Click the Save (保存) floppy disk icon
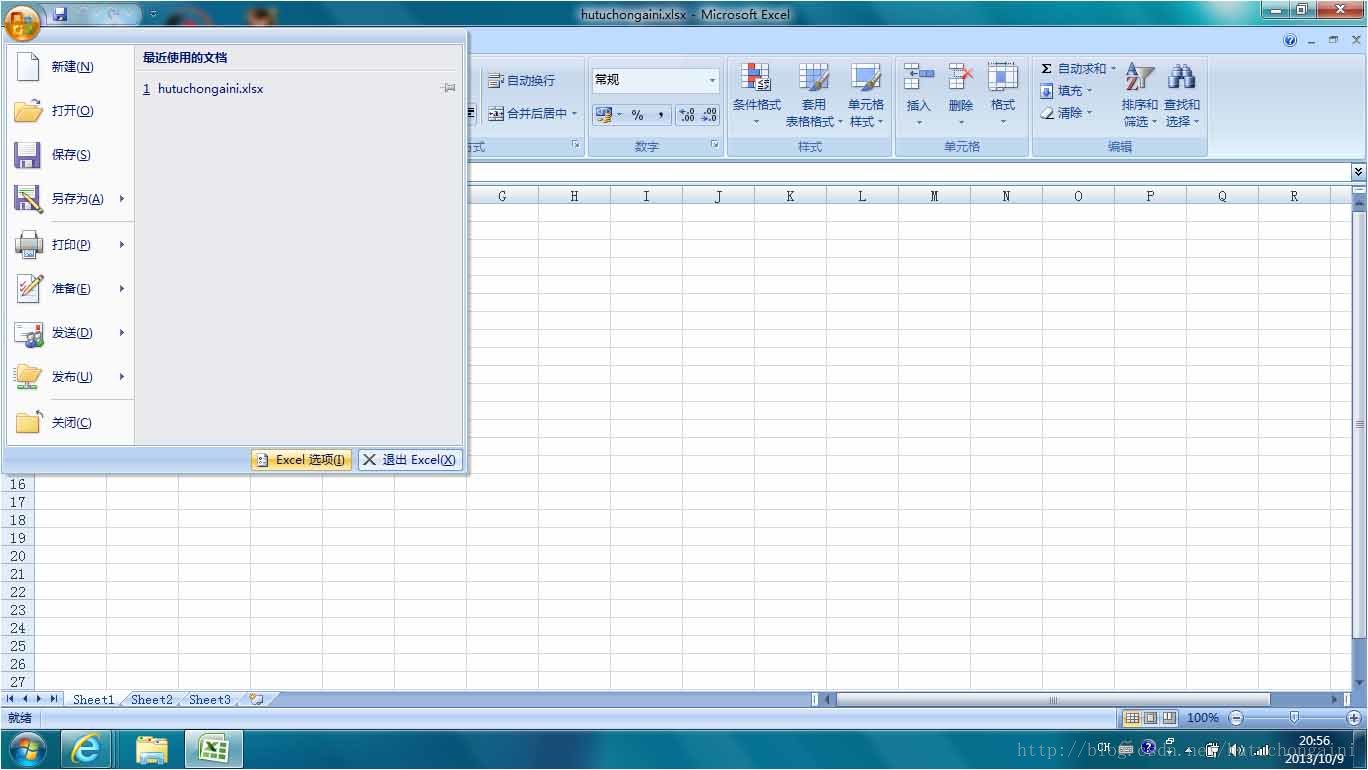Screen dimensions: 1368x770 (27, 155)
